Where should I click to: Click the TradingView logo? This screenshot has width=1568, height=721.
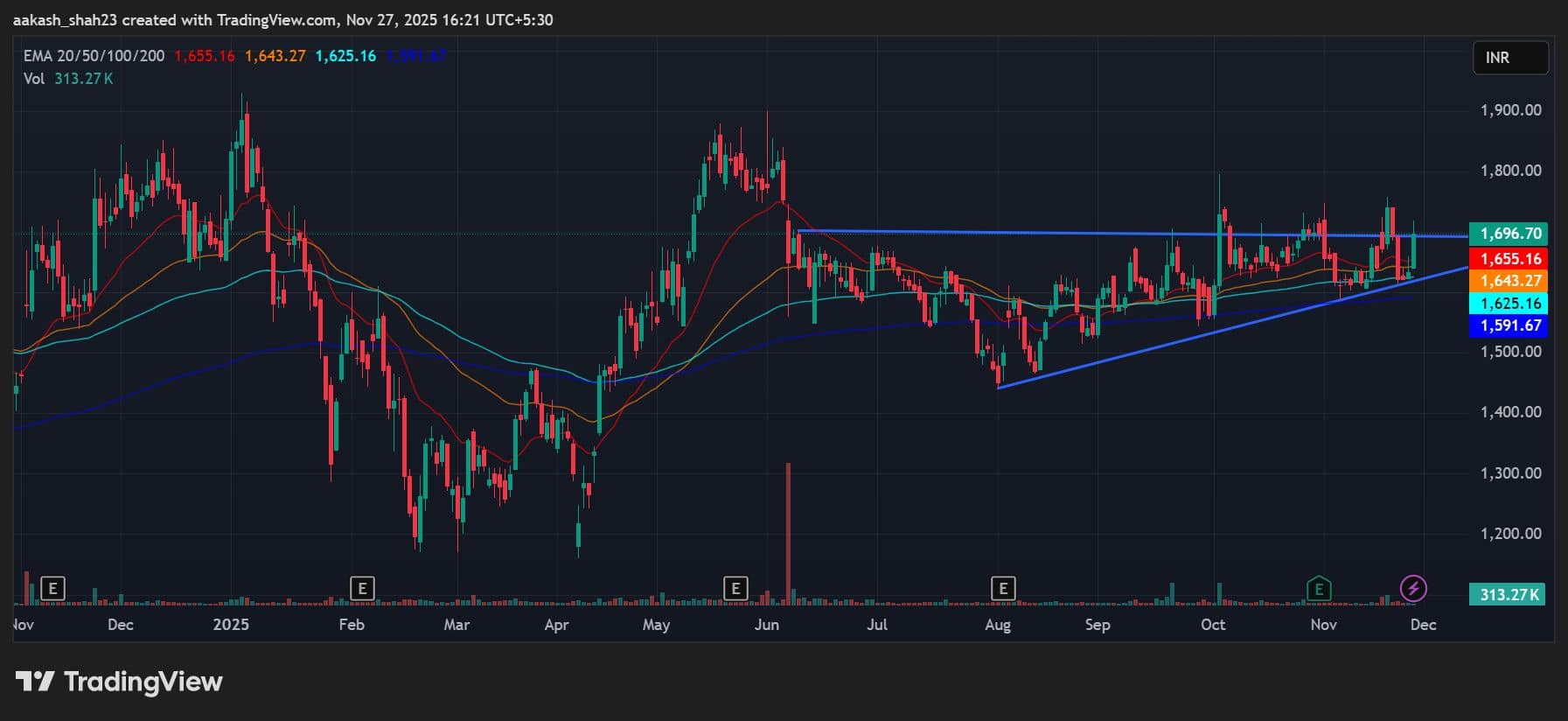coord(119,682)
